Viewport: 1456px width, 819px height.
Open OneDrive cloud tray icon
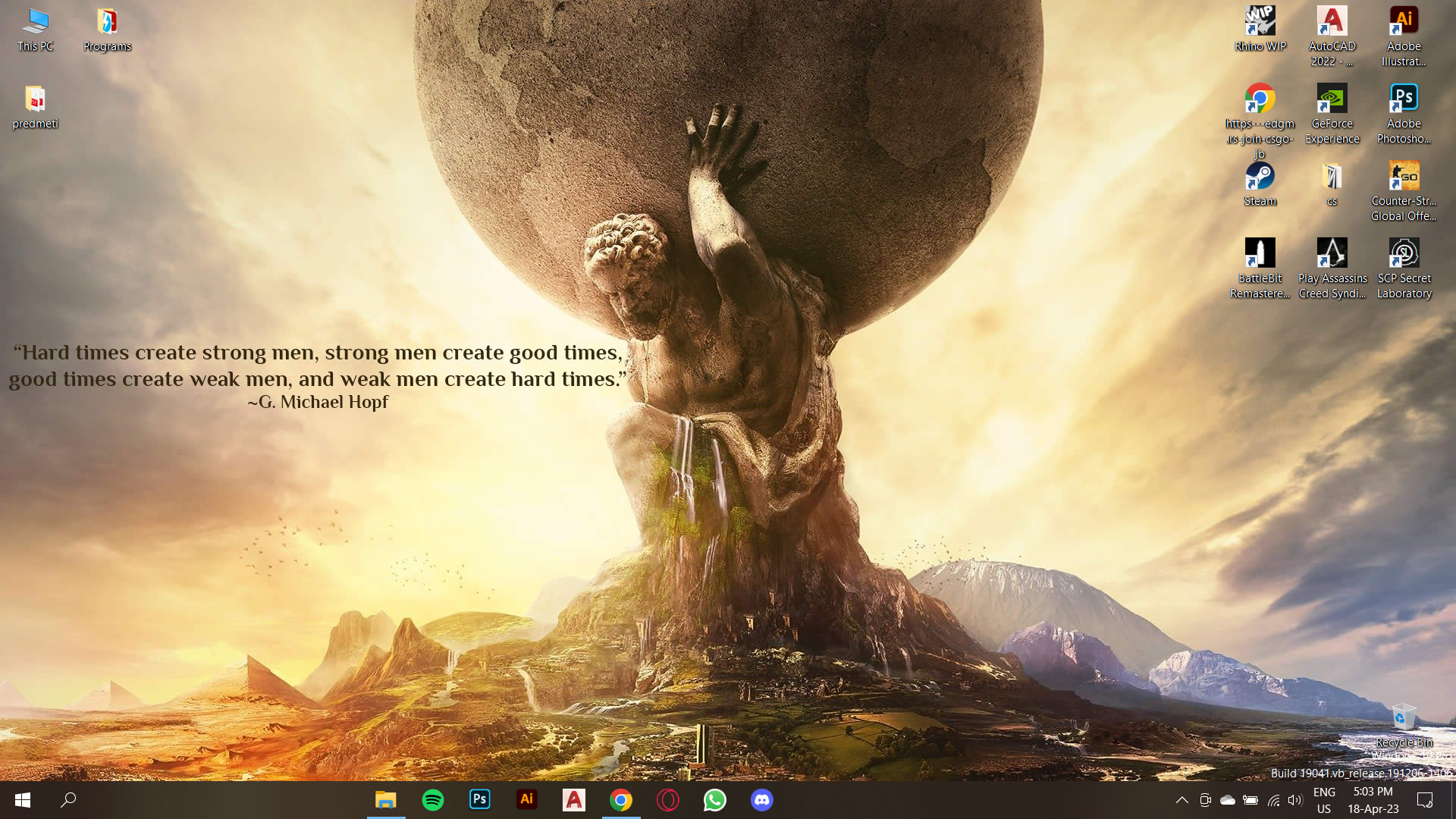[1228, 800]
